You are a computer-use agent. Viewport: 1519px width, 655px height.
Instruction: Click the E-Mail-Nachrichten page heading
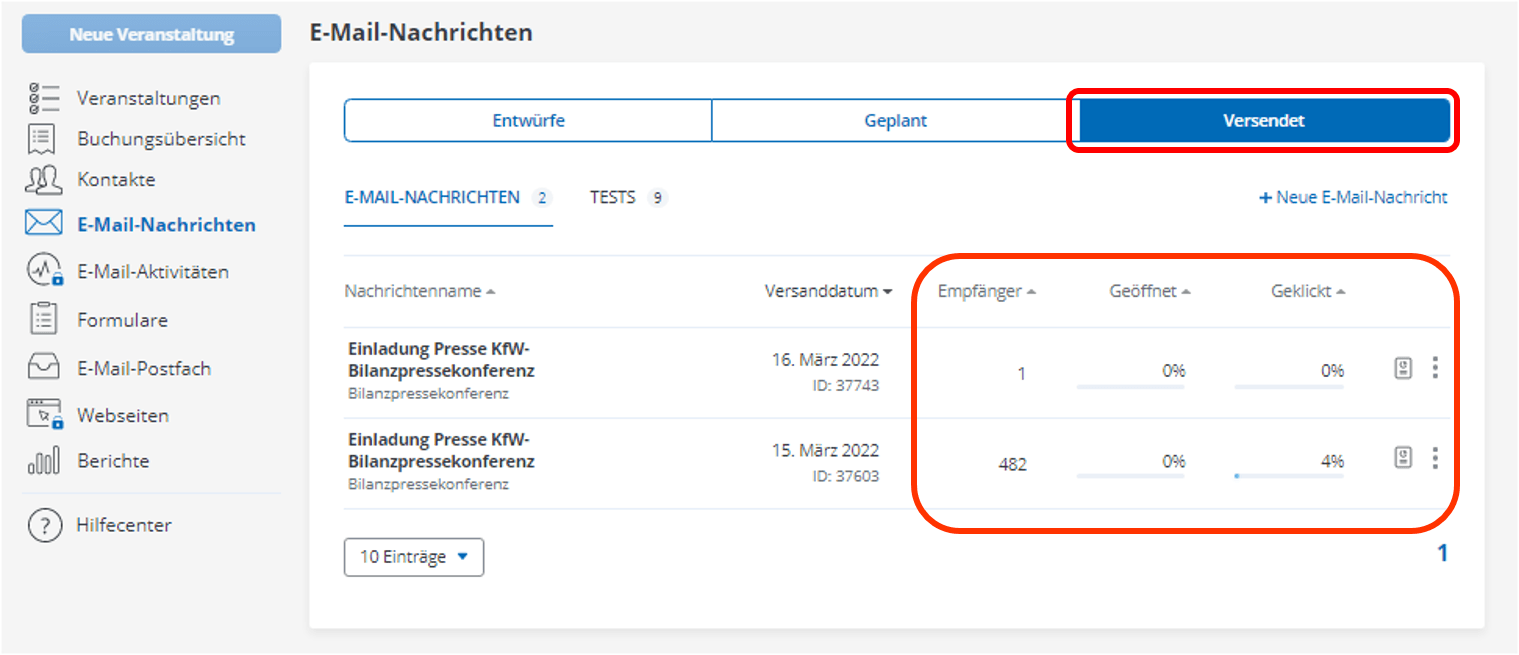[x=421, y=33]
